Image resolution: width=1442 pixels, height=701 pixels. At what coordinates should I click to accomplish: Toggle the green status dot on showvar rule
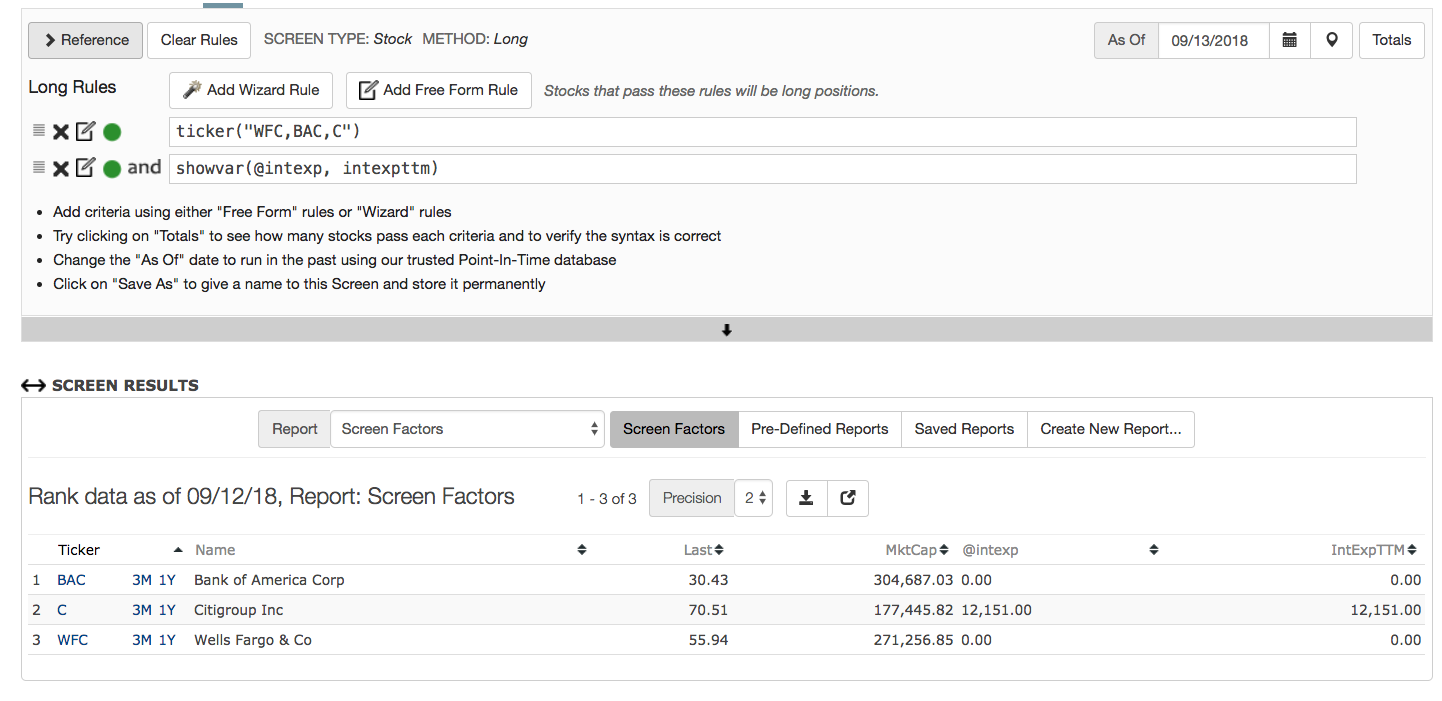(112, 169)
